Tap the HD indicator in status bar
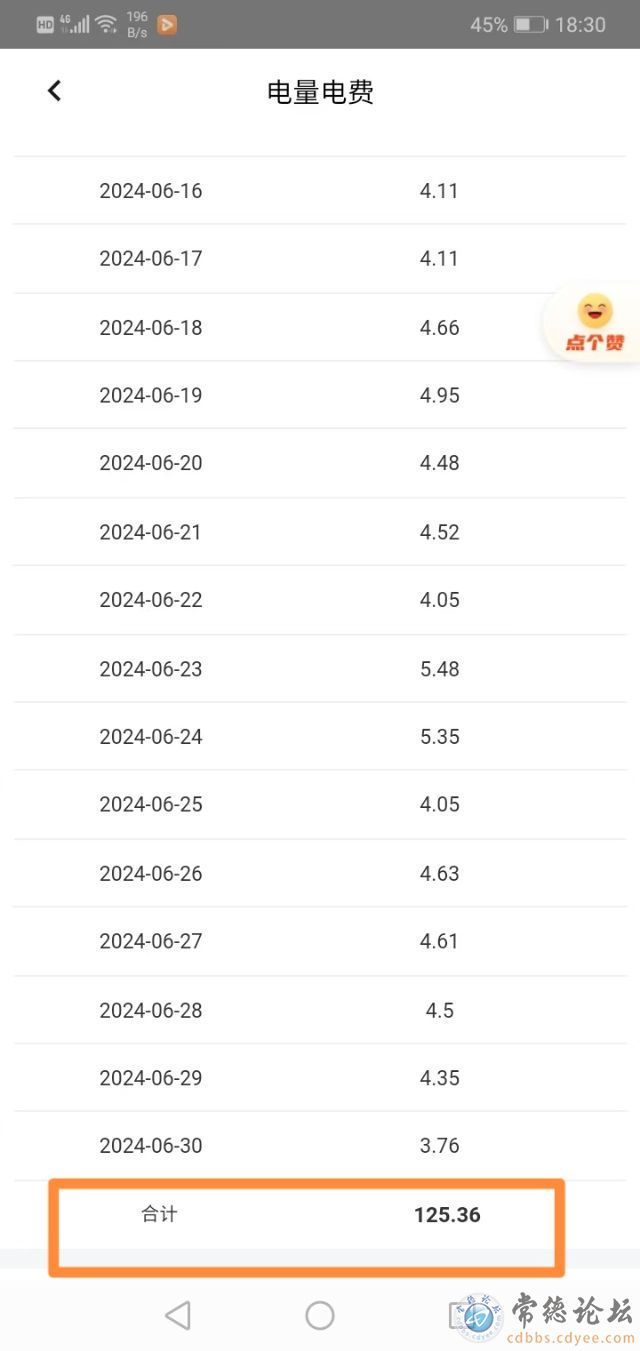 45,25
